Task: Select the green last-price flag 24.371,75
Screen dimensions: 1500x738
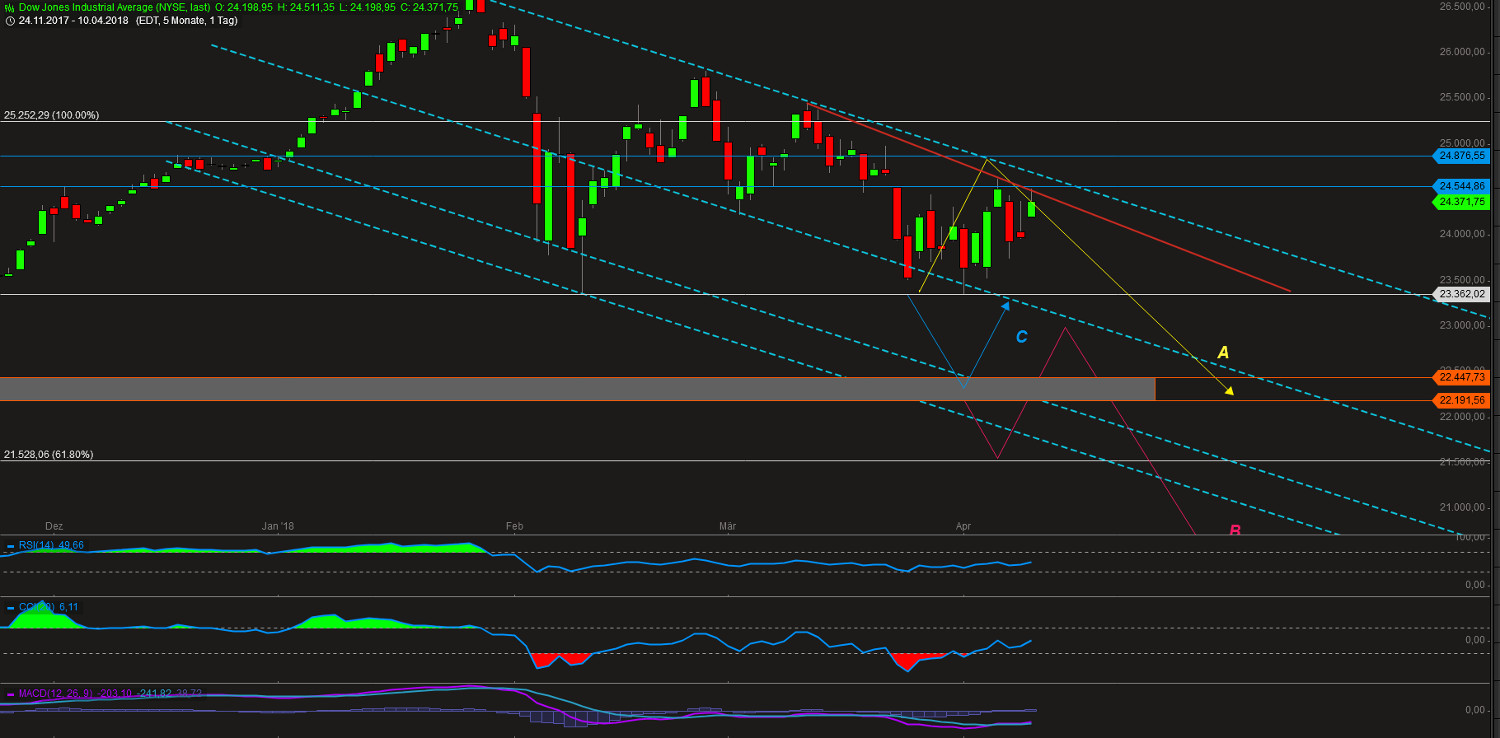Action: pos(1461,201)
